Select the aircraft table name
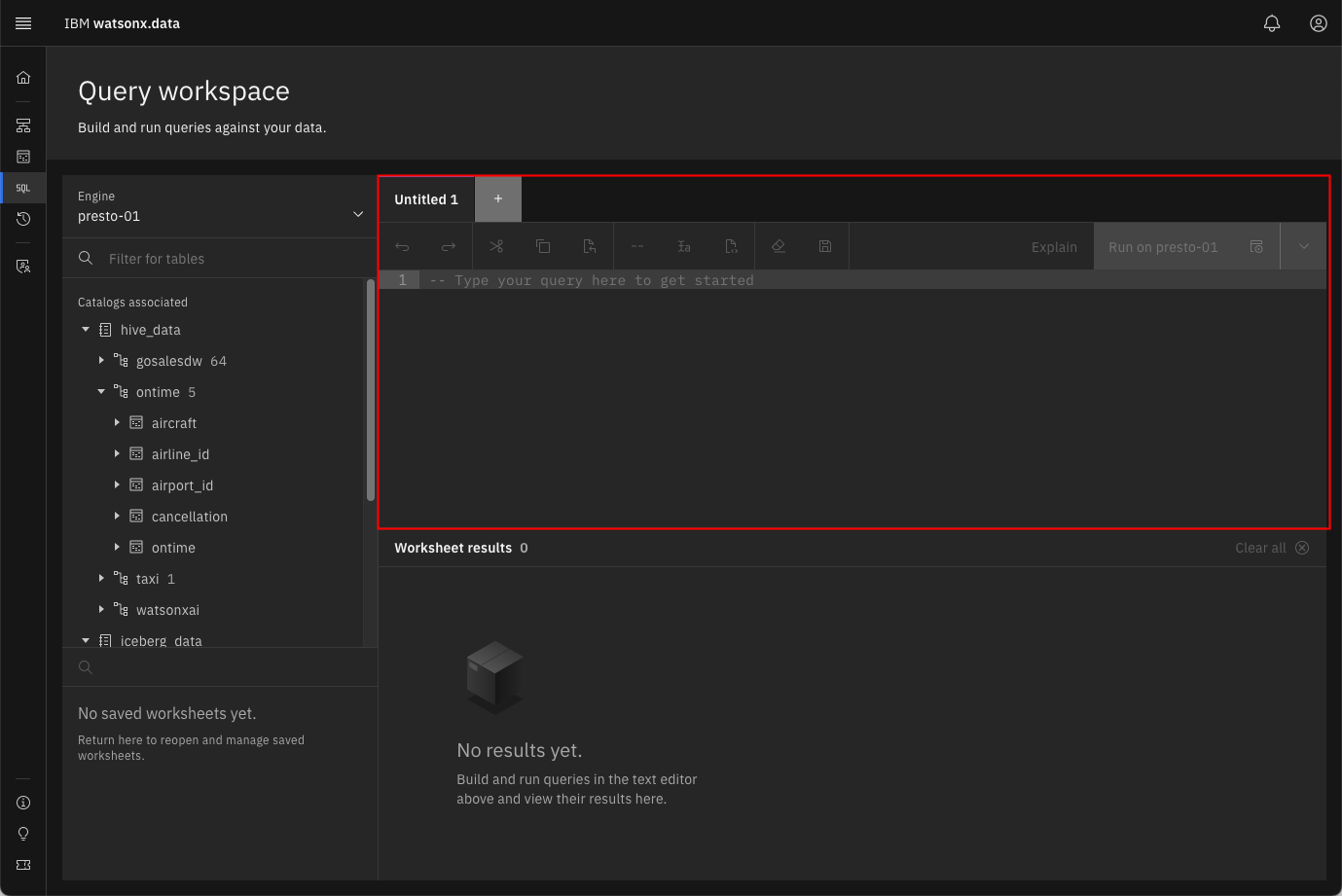Image resolution: width=1342 pixels, height=896 pixels. pyautogui.click(x=174, y=423)
